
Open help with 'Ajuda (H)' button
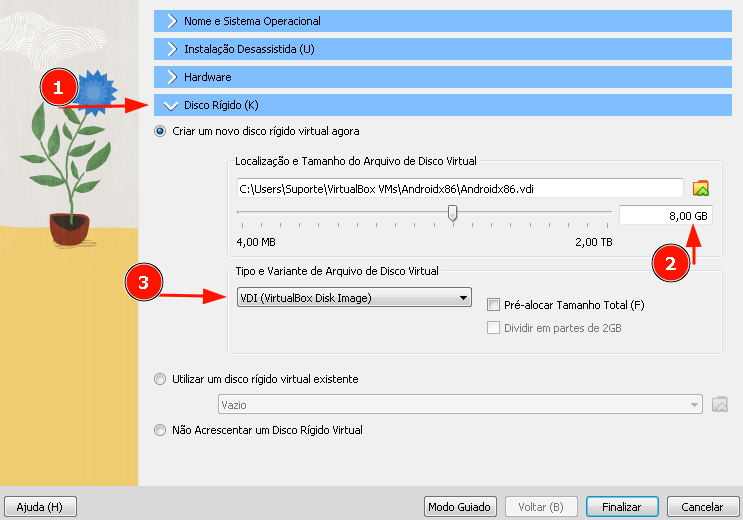point(40,507)
